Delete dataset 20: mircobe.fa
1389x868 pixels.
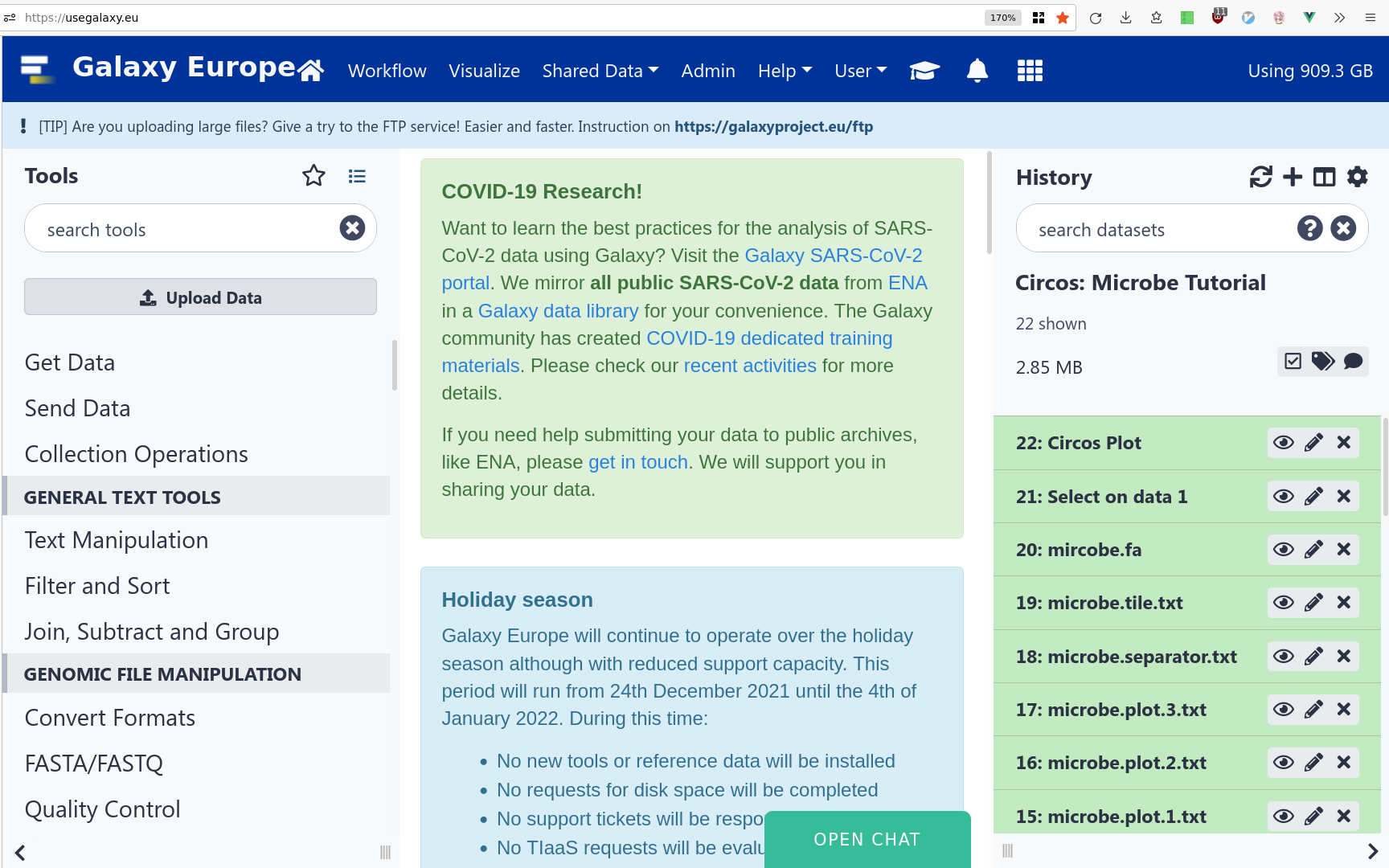tap(1343, 550)
